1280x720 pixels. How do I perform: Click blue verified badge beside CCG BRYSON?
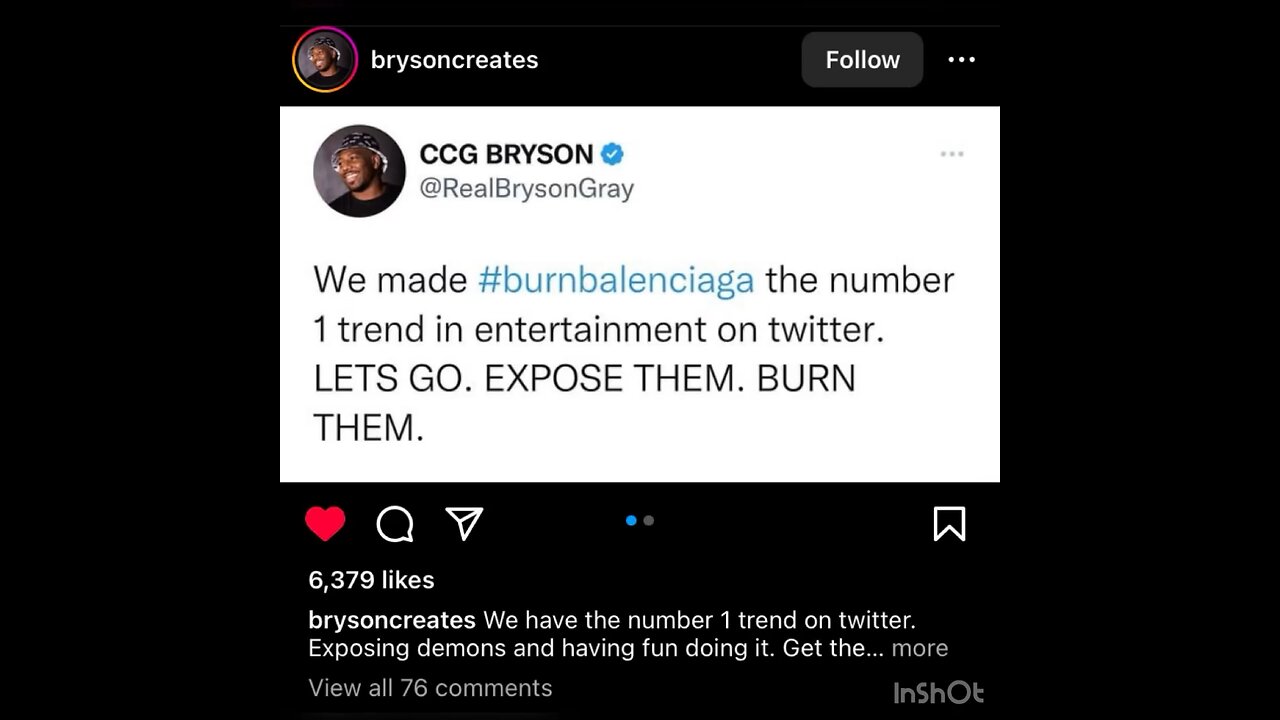(612, 154)
